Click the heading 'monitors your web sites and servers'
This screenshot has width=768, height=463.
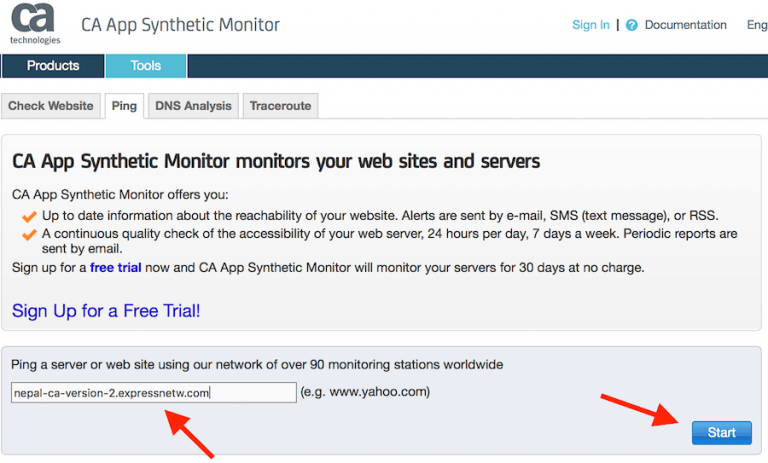276,161
